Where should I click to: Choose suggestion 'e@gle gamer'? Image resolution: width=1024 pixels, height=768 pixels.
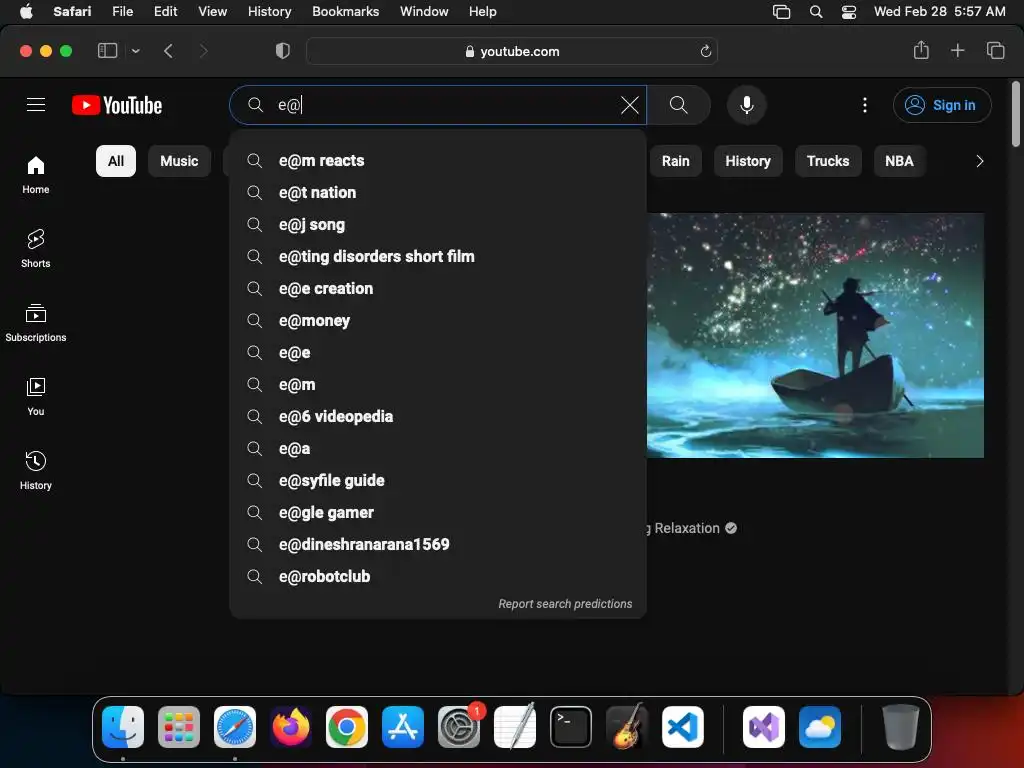pos(438,513)
